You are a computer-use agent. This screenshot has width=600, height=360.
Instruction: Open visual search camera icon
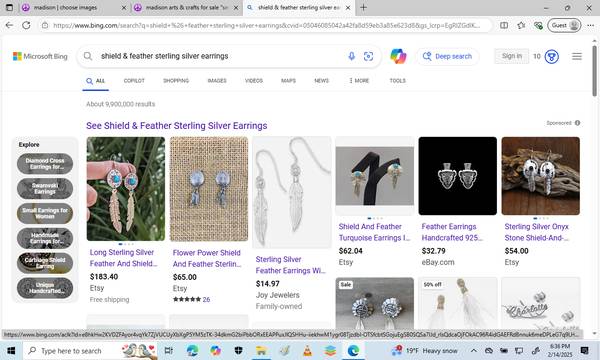coord(368,56)
